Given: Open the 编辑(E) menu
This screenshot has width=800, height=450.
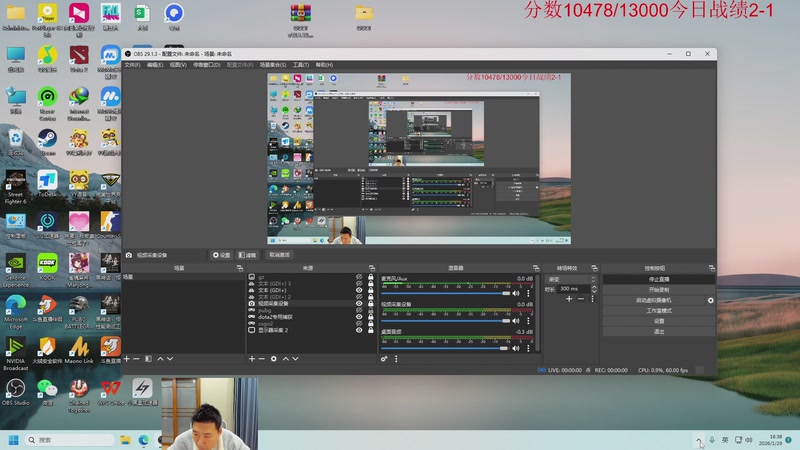Looking at the screenshot, I should click(x=155, y=65).
